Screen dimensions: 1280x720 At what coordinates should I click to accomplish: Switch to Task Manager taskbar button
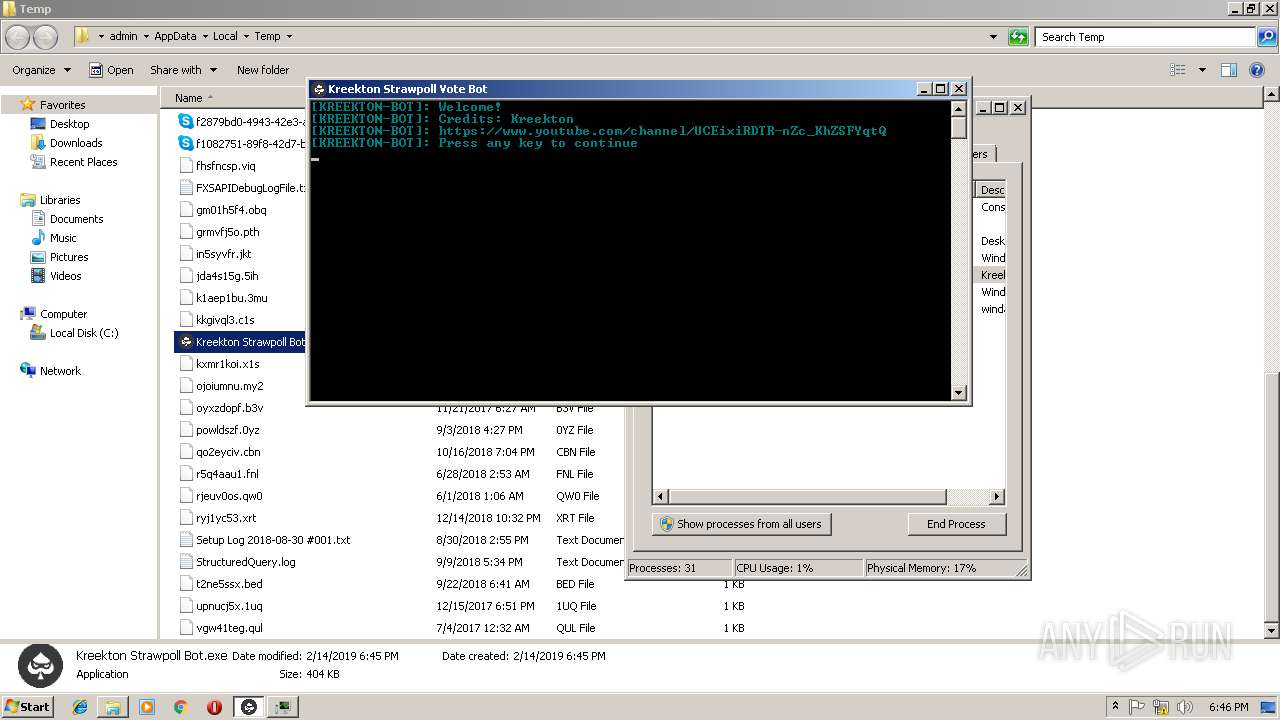pyautogui.click(x=284, y=707)
